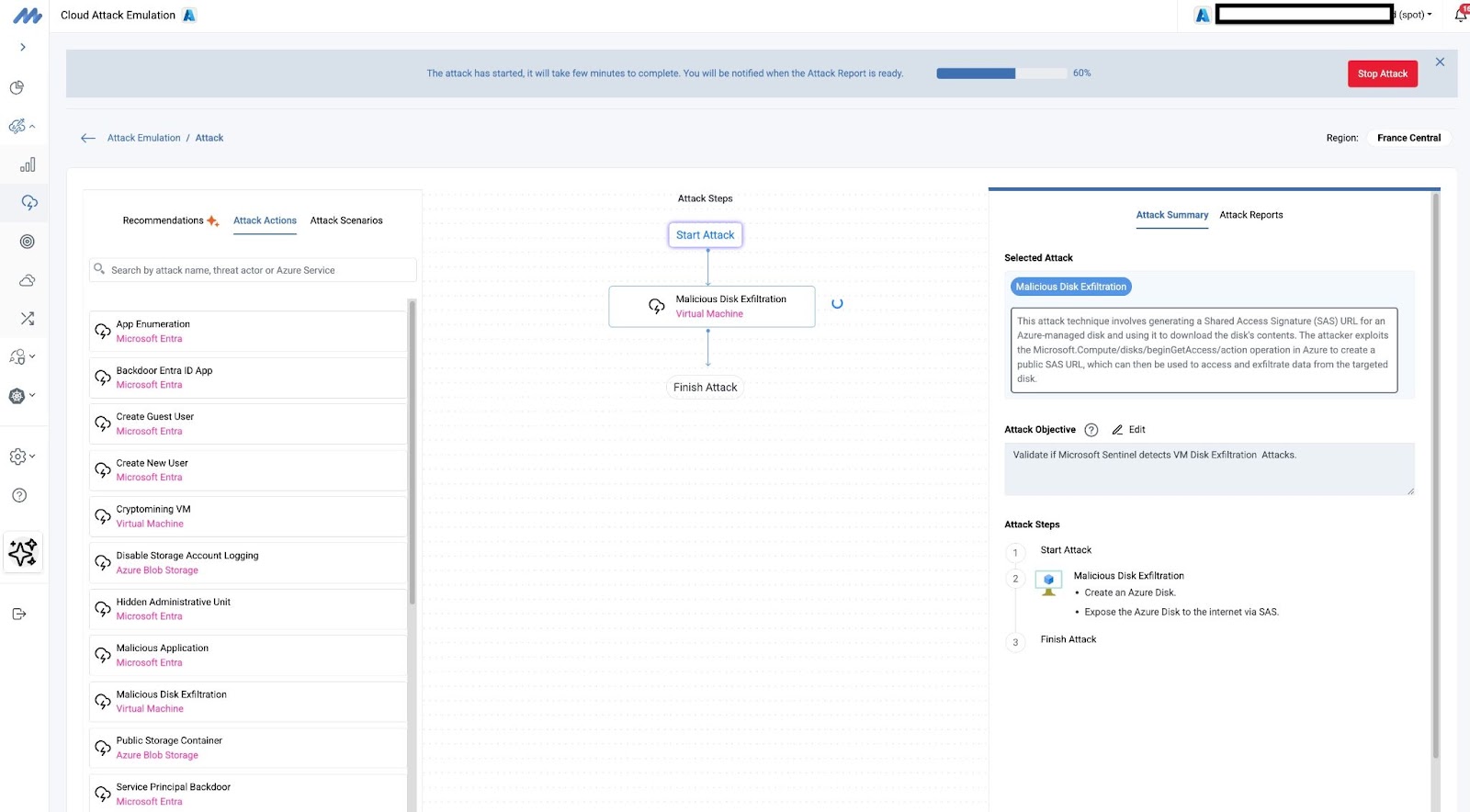Open the target circle sidebar icon

[x=28, y=242]
